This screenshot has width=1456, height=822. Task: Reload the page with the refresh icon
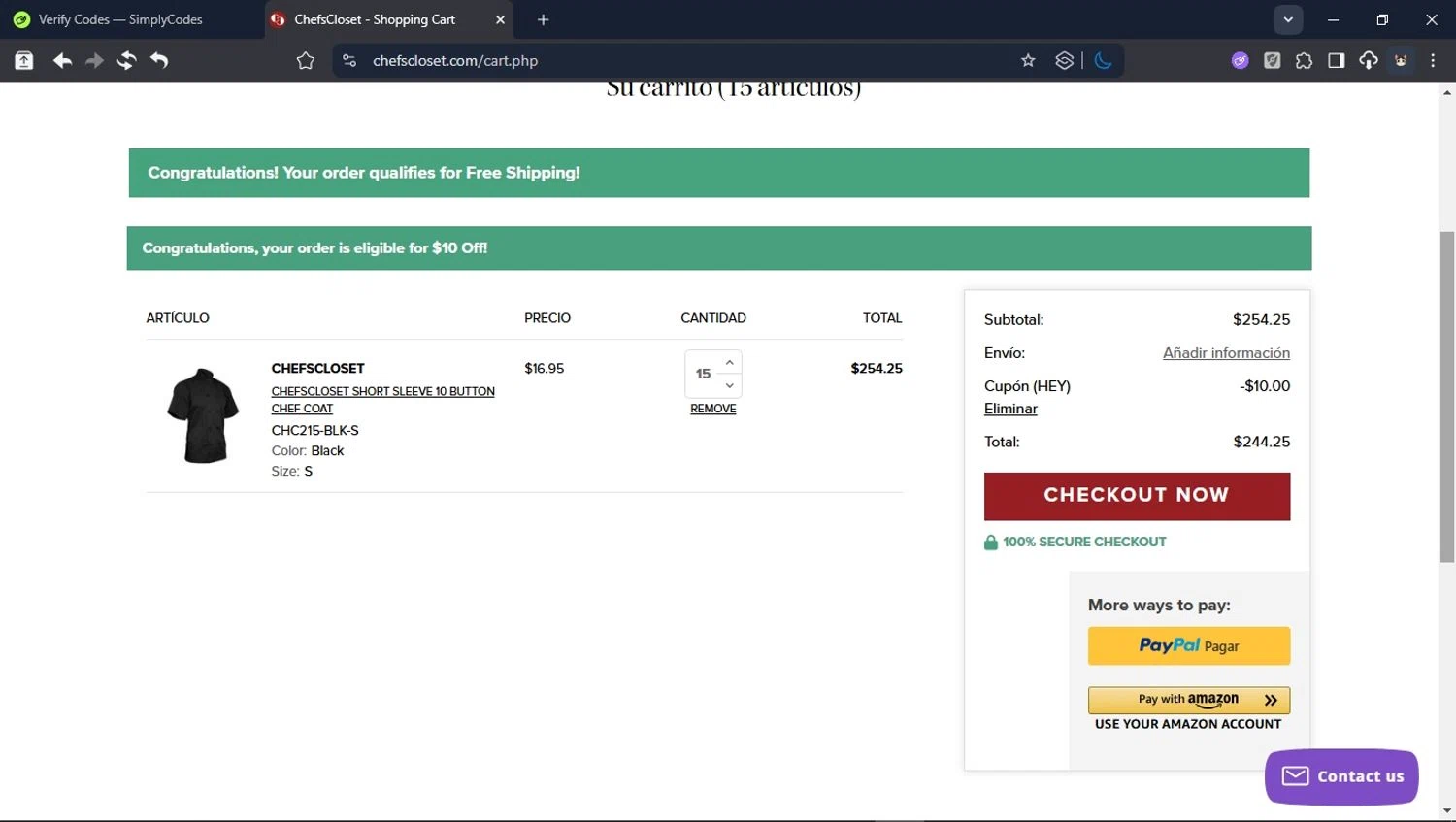click(x=126, y=61)
